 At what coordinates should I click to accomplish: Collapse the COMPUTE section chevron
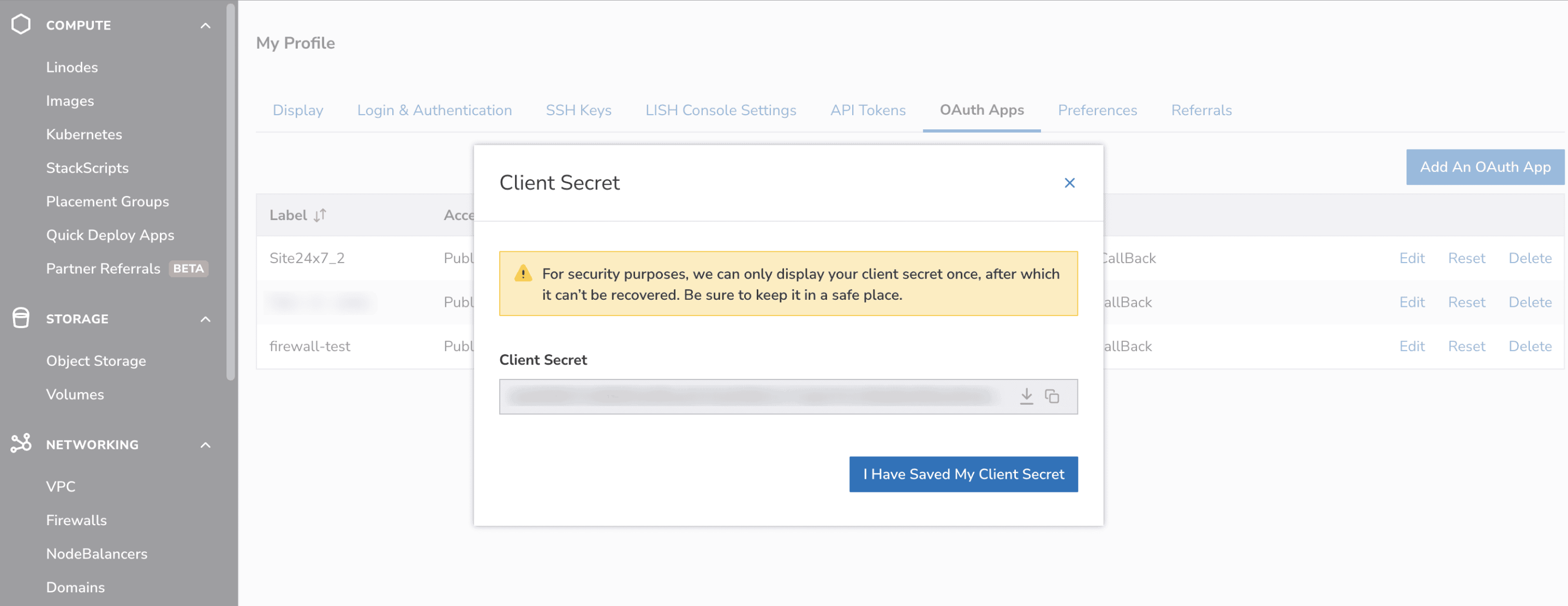tap(205, 25)
